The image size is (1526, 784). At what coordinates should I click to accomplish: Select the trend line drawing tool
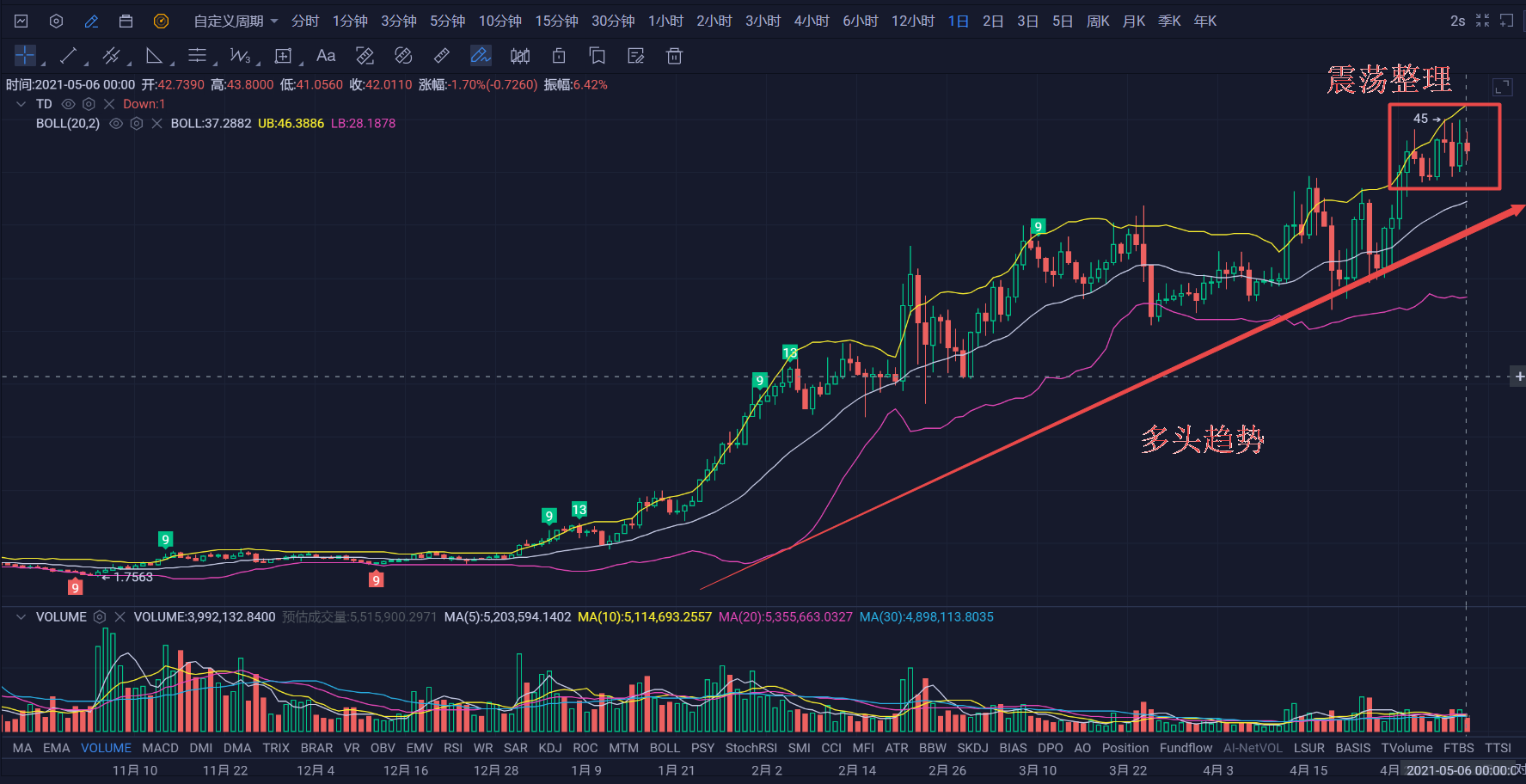pyautogui.click(x=69, y=56)
